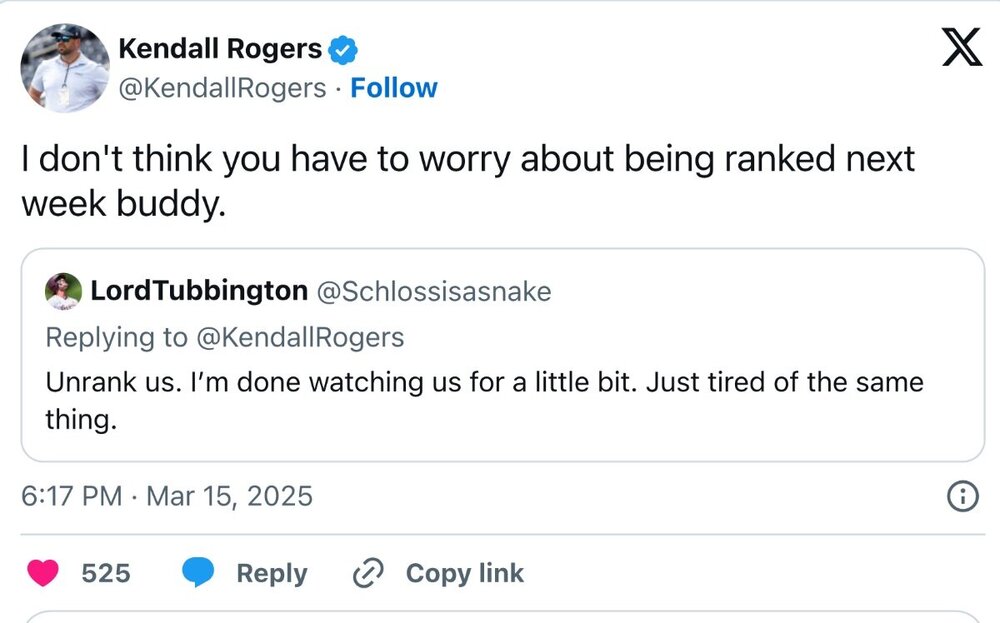This screenshot has height=623, width=1000.
Task: Open Kendall Rogers' profile picture
Action: point(65,67)
